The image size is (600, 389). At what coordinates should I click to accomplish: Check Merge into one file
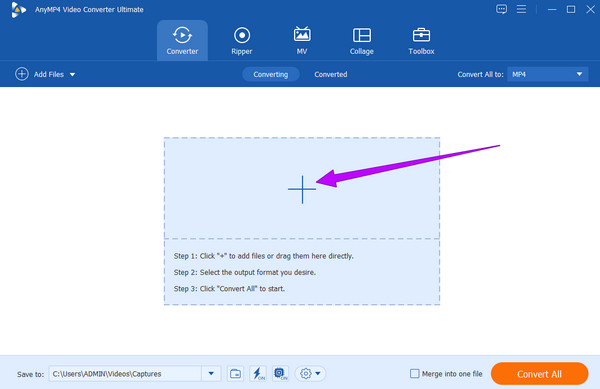[x=414, y=374]
